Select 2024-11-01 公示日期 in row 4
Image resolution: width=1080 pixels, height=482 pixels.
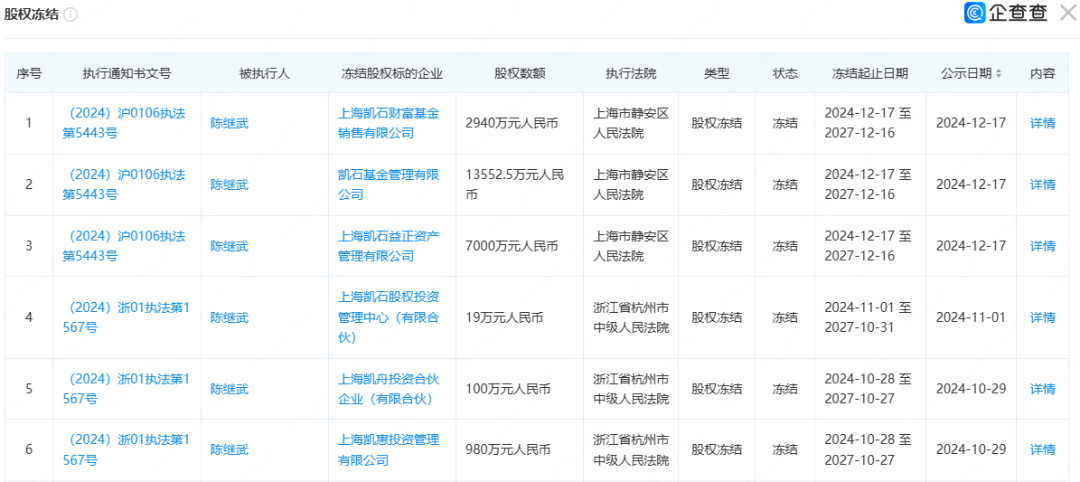[971, 317]
